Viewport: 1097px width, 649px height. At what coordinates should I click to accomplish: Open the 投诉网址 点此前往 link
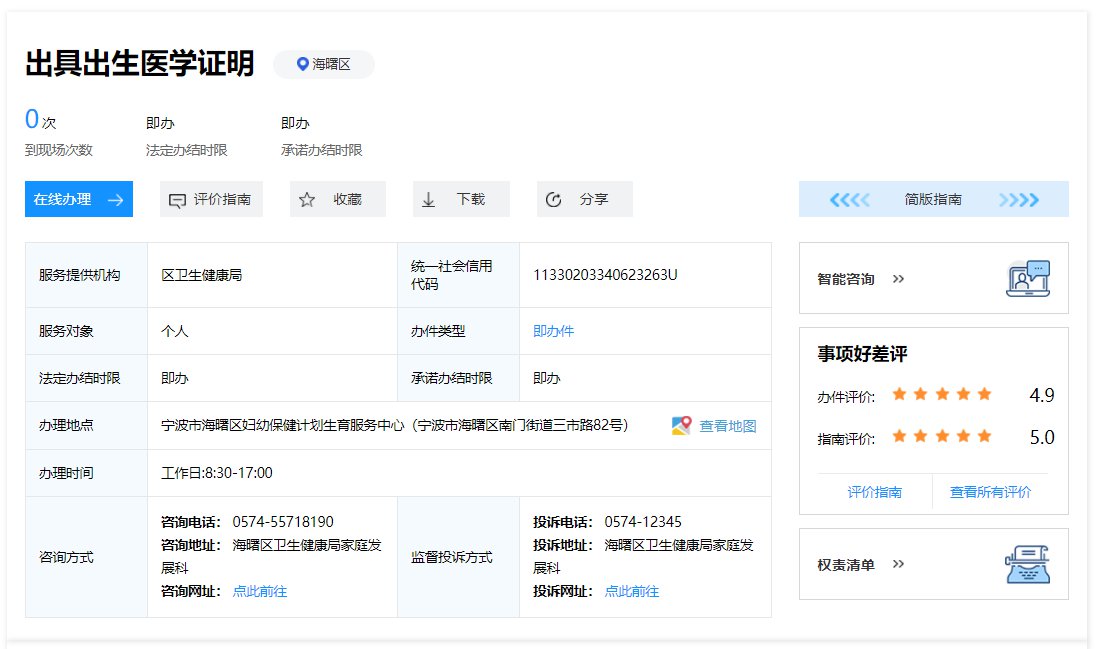631,591
